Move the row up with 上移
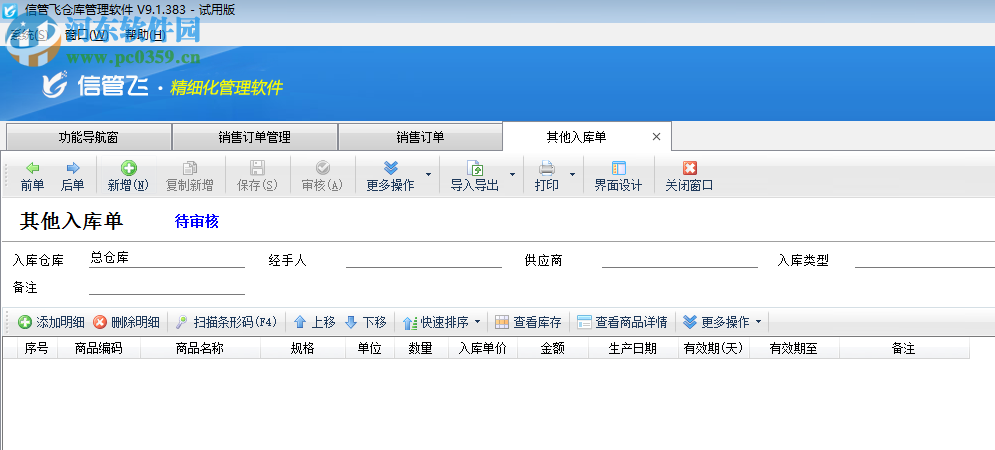This screenshot has height=450, width=995. coord(315,322)
